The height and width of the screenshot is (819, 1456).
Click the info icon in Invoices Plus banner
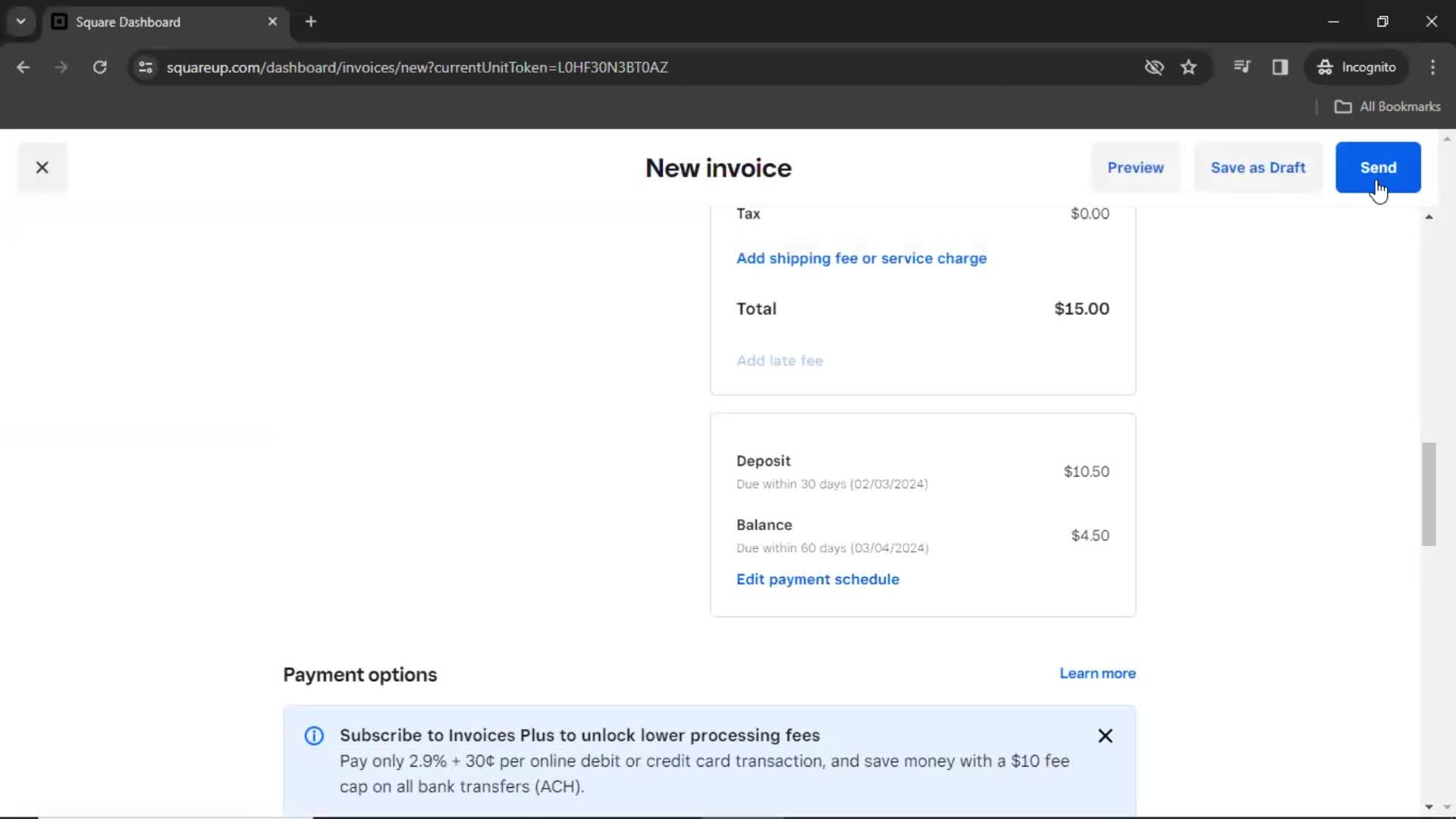coord(314,736)
